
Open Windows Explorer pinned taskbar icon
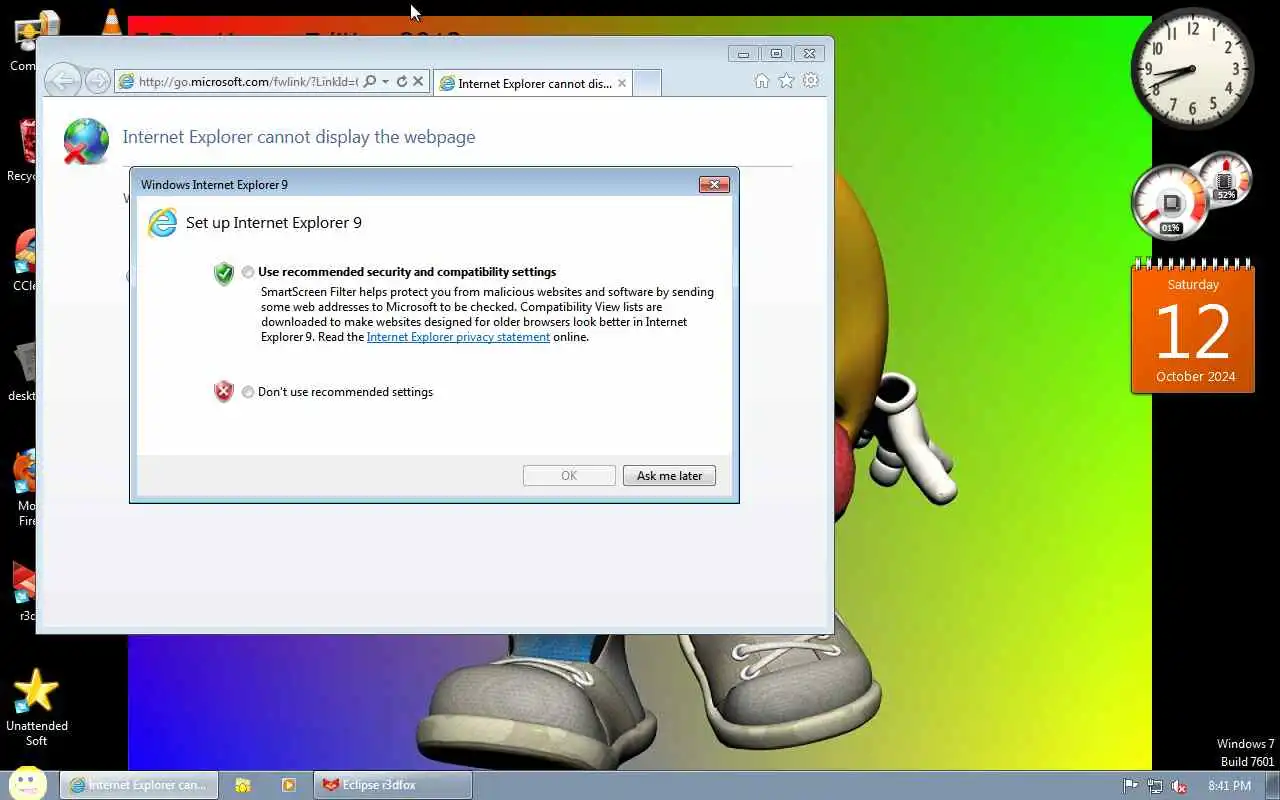243,785
